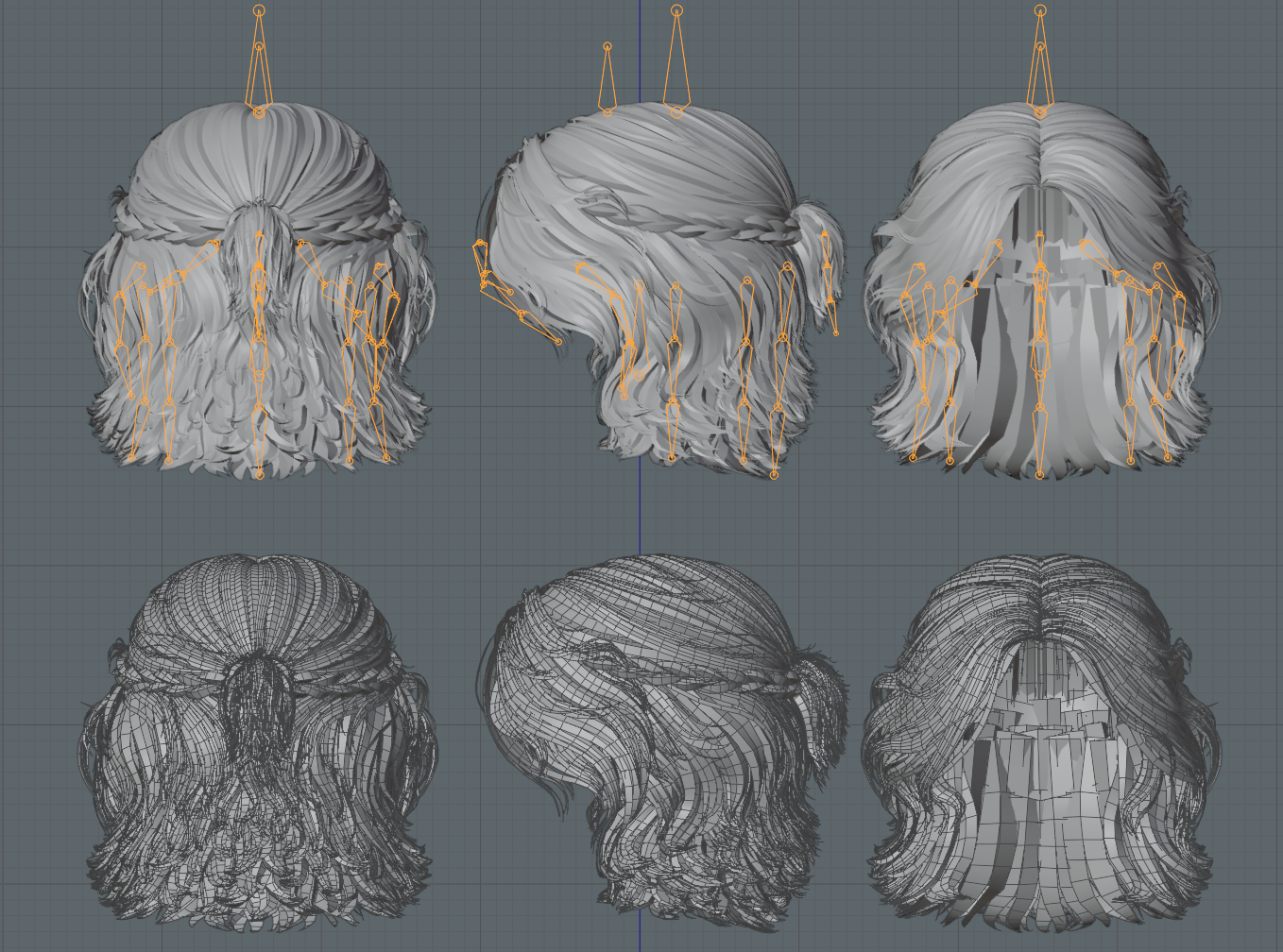Click the shorter root bone above side-view hair
This screenshot has height=952, width=1283.
click(607, 79)
